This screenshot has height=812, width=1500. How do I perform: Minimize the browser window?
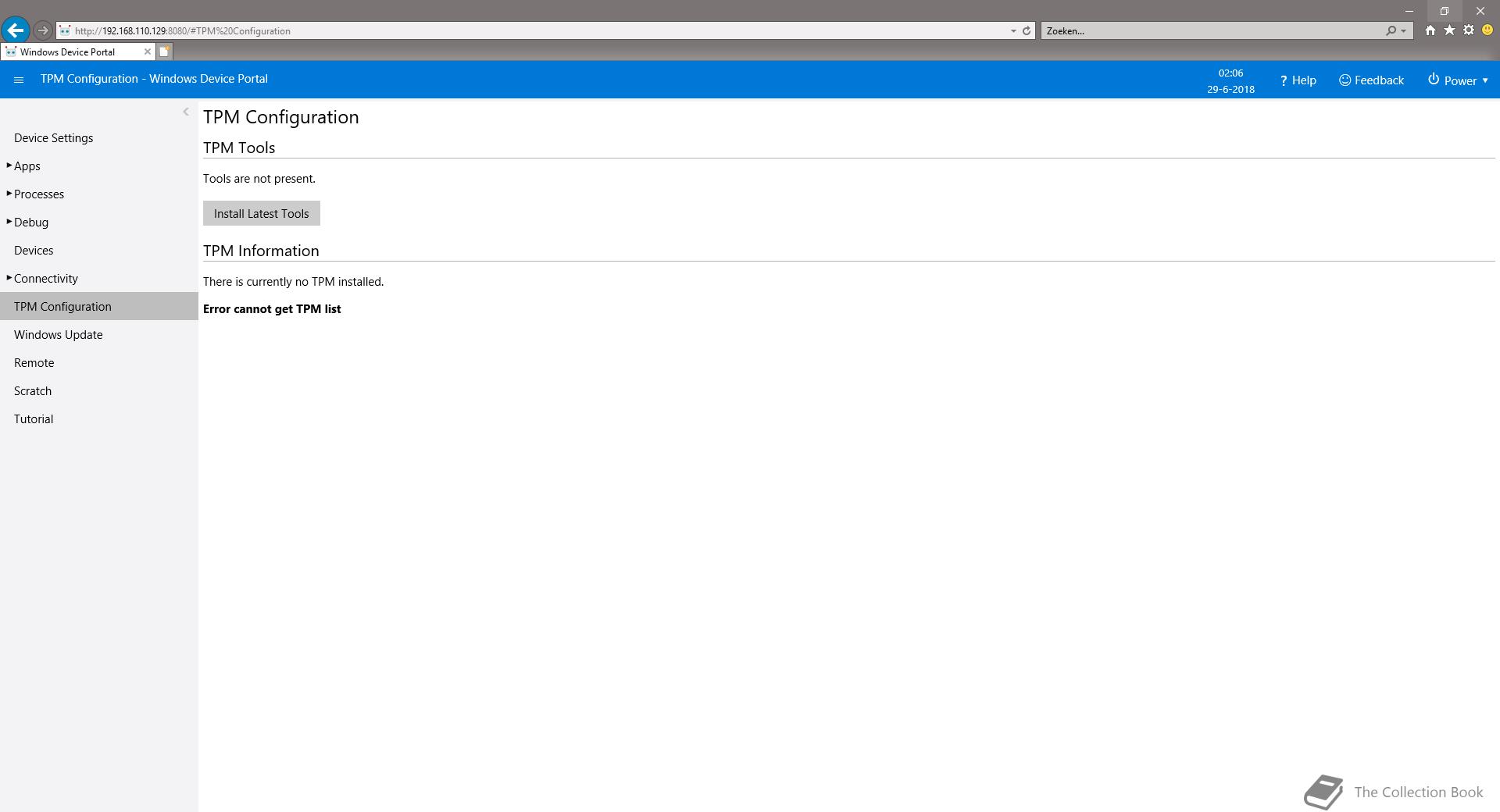click(1409, 11)
